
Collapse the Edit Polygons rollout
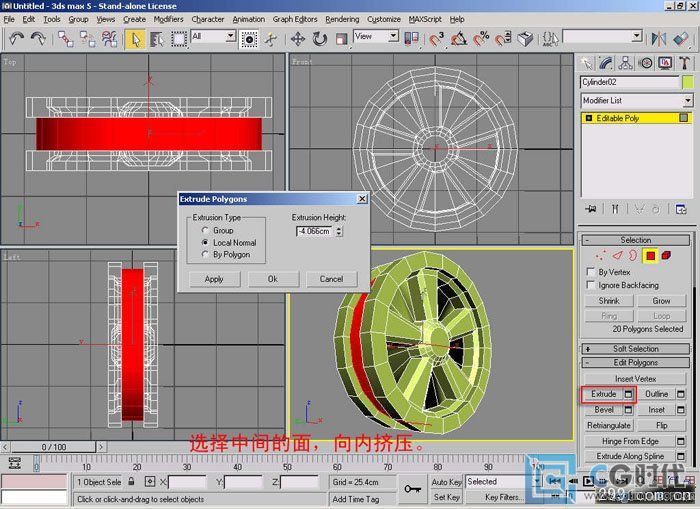pyautogui.click(x=635, y=363)
